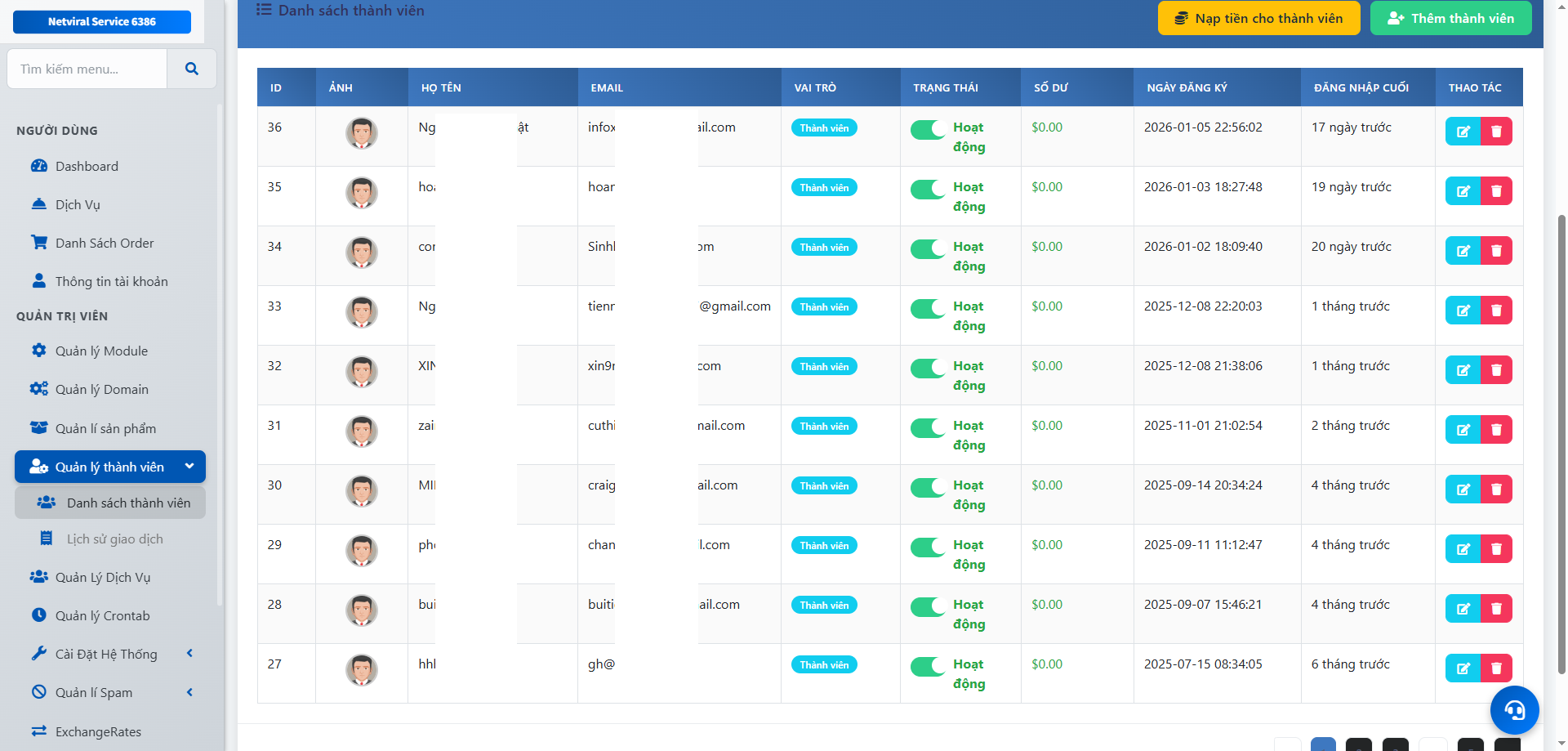The width and height of the screenshot is (1568, 751).
Task: Click edit icon for member ID 30
Action: pos(1463,489)
